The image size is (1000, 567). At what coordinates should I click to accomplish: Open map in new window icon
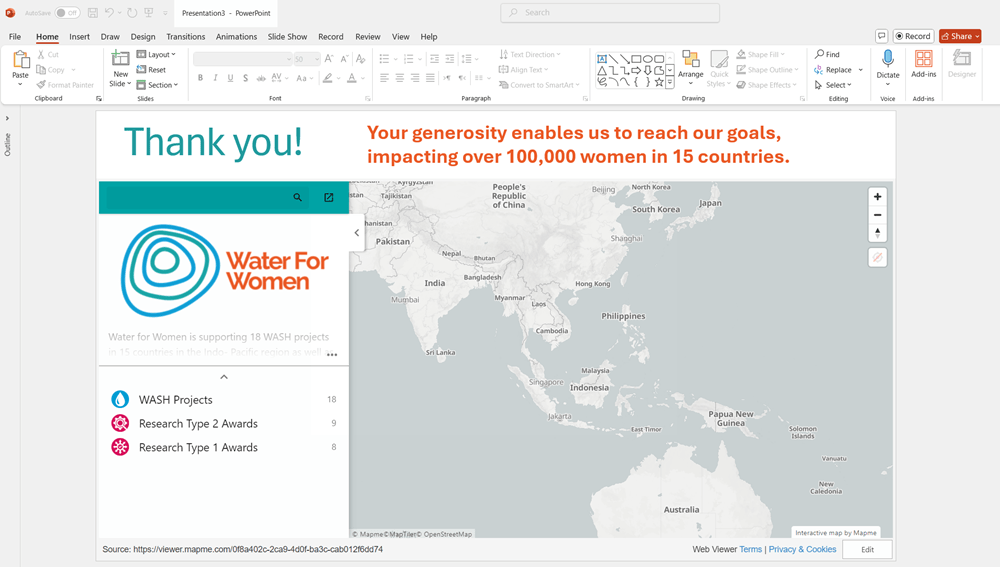(x=328, y=198)
